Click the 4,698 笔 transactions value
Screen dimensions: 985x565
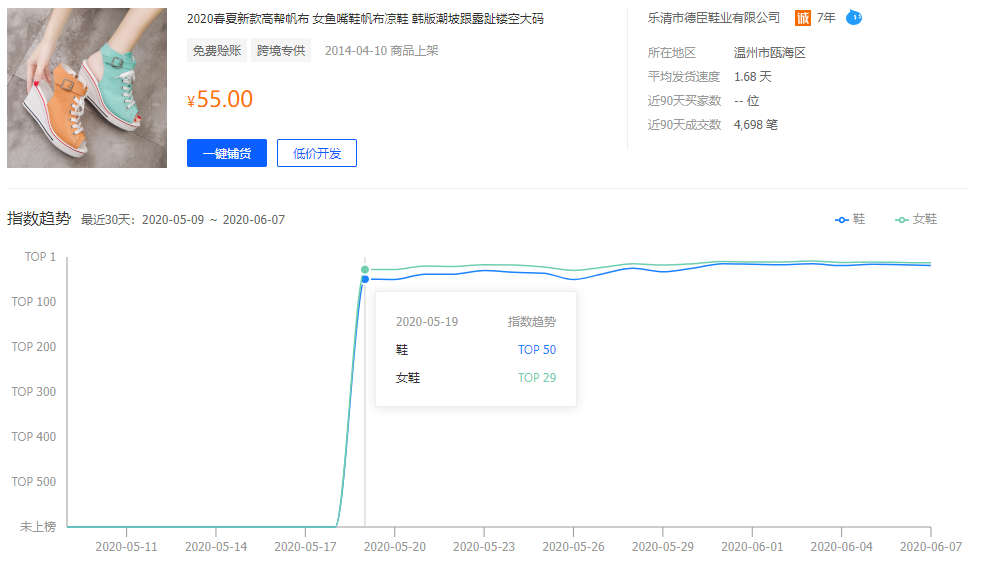click(756, 124)
